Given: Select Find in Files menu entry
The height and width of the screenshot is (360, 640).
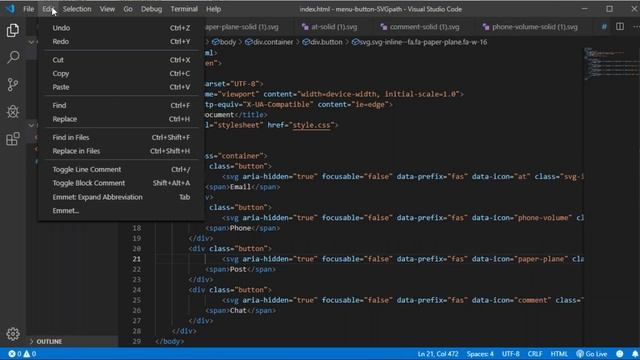Looking at the screenshot, I should pyautogui.click(x=121, y=138).
